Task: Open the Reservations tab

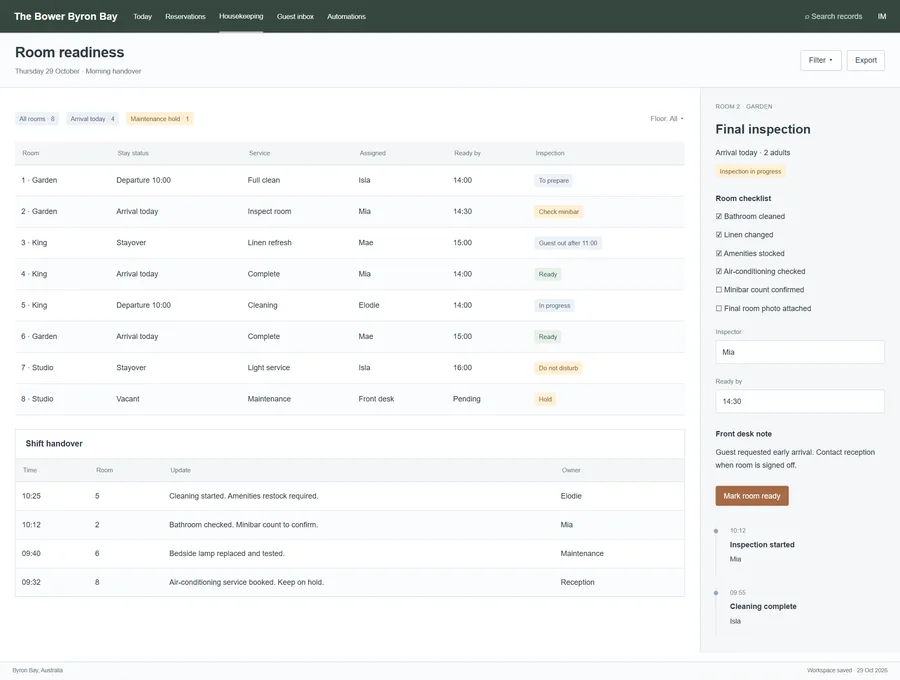Action: point(185,17)
